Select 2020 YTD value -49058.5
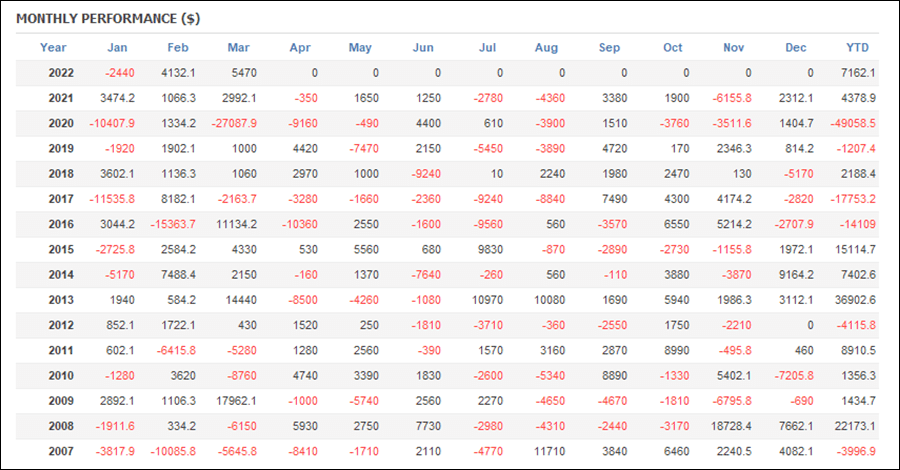This screenshot has height=470, width=900. point(853,123)
